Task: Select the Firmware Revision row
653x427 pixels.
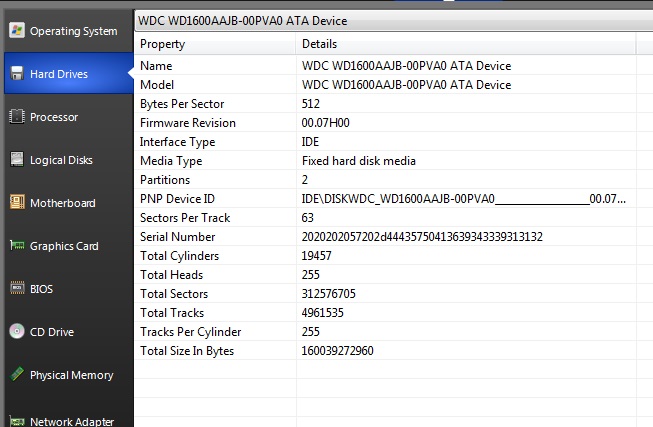Action: tap(188, 123)
